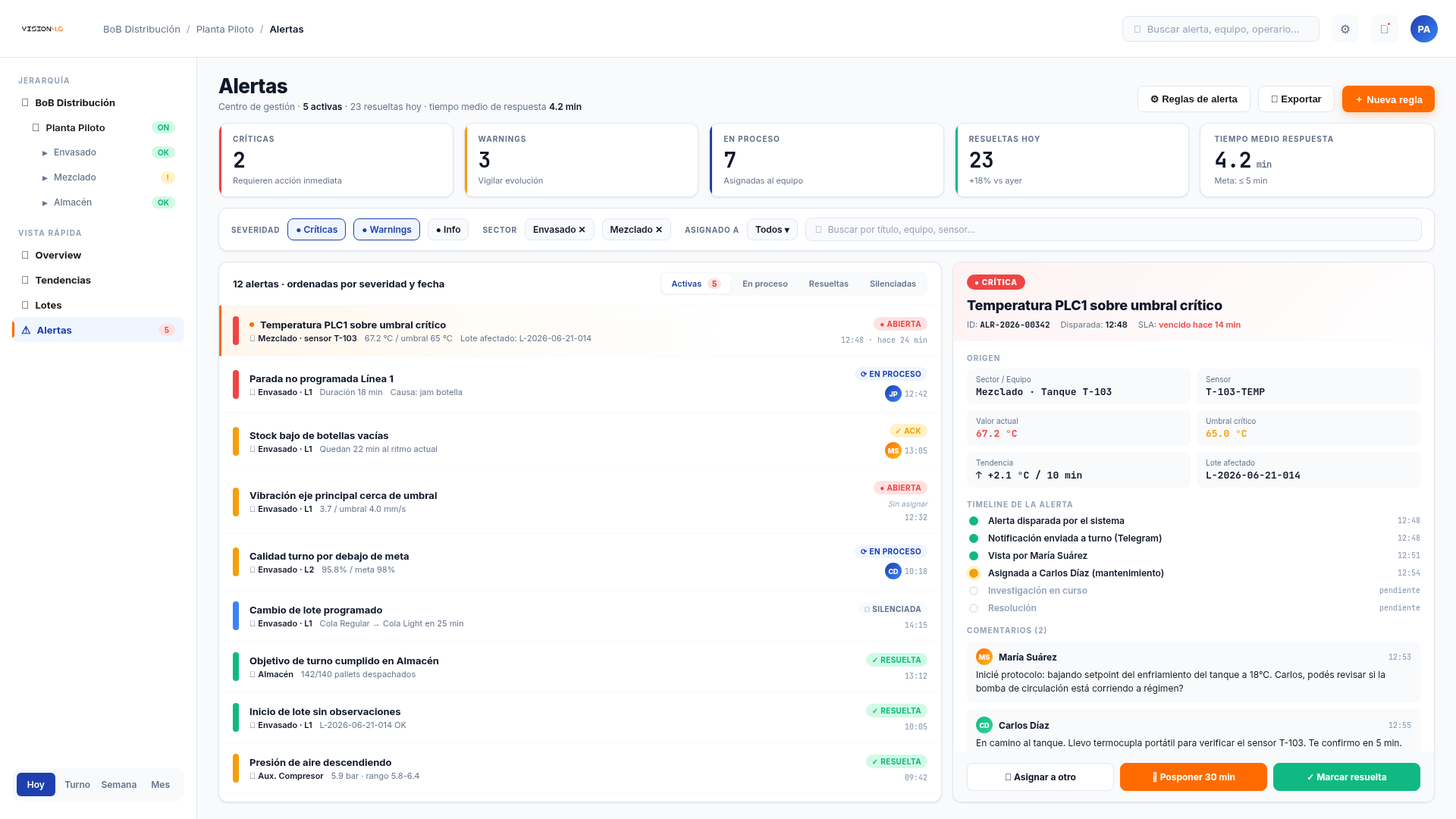
Task: Switch to the Resueltas tab
Action: click(x=828, y=284)
